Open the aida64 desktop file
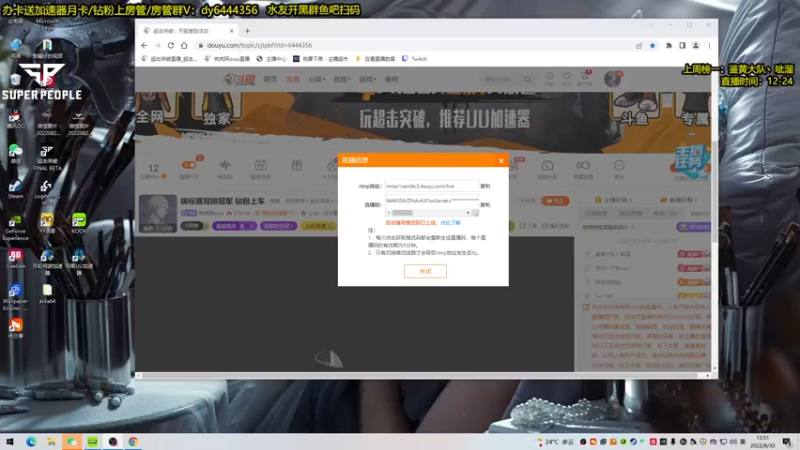800x450 pixels. 47,294
